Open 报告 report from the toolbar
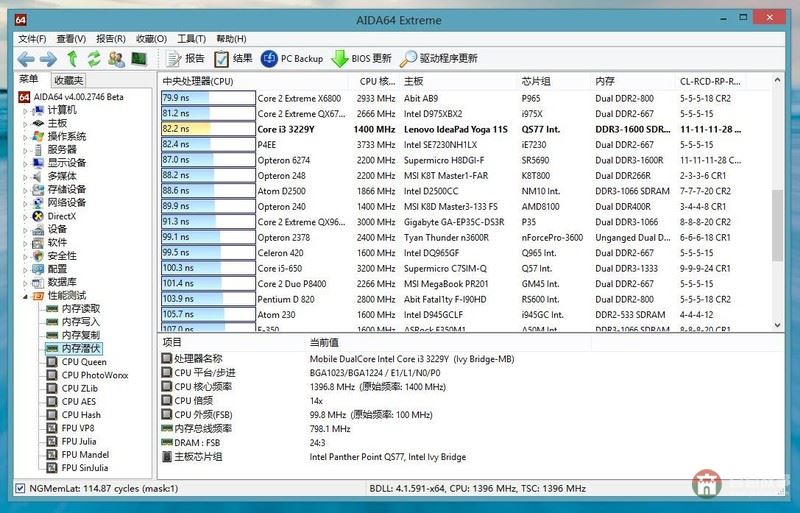800x513 pixels. coord(185,59)
